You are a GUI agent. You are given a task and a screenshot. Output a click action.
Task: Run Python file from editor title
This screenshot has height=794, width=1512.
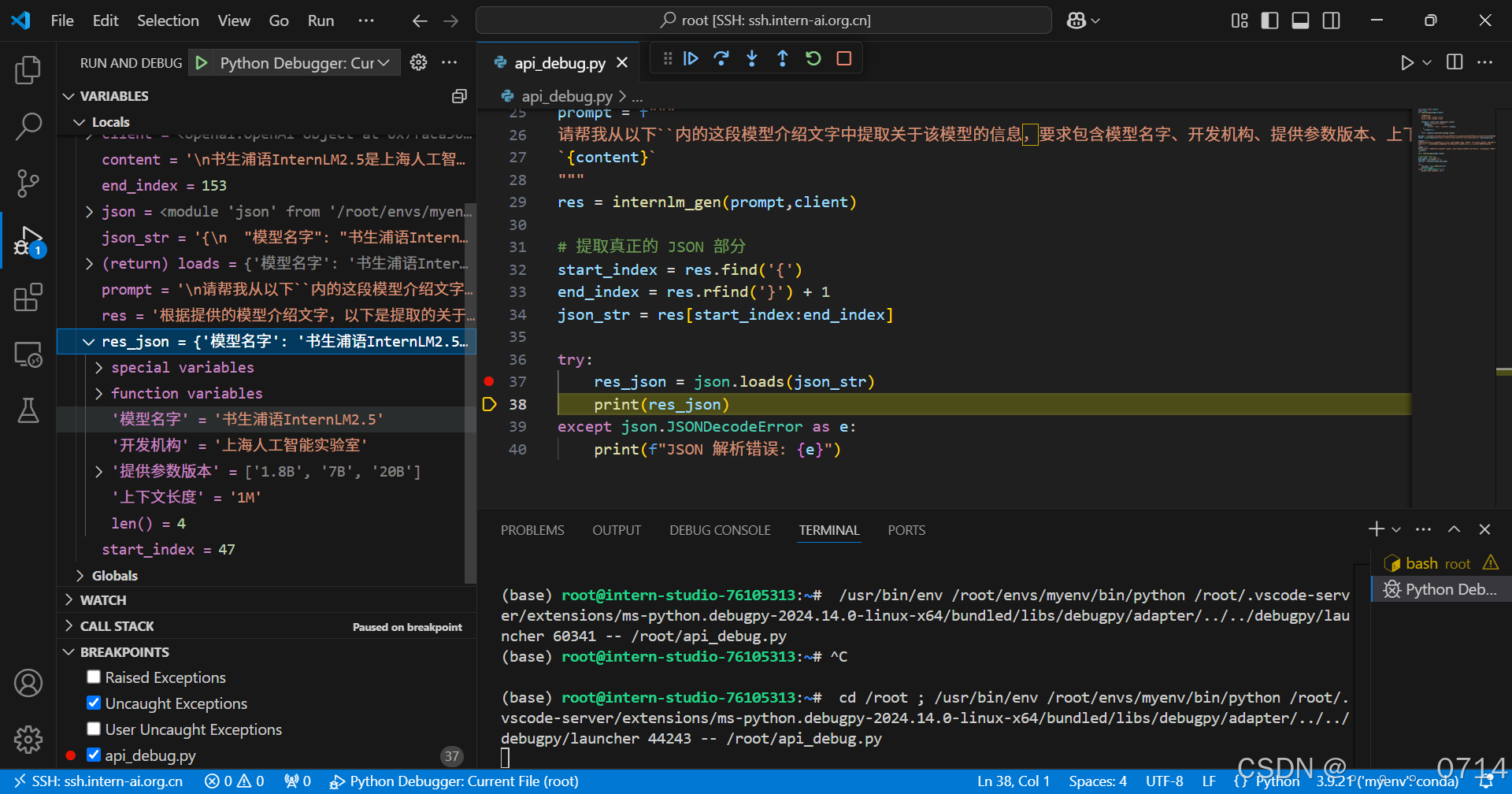pyautogui.click(x=1407, y=62)
